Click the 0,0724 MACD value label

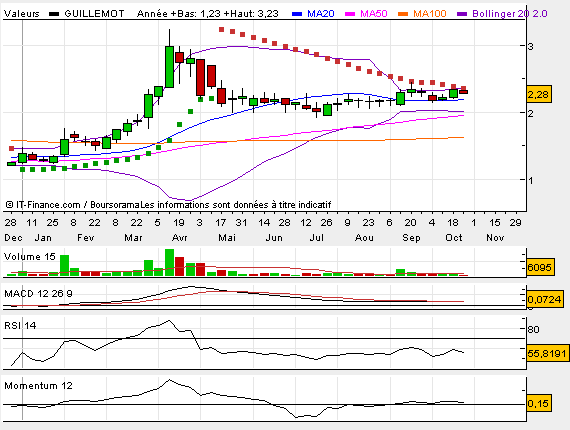(x=545, y=299)
